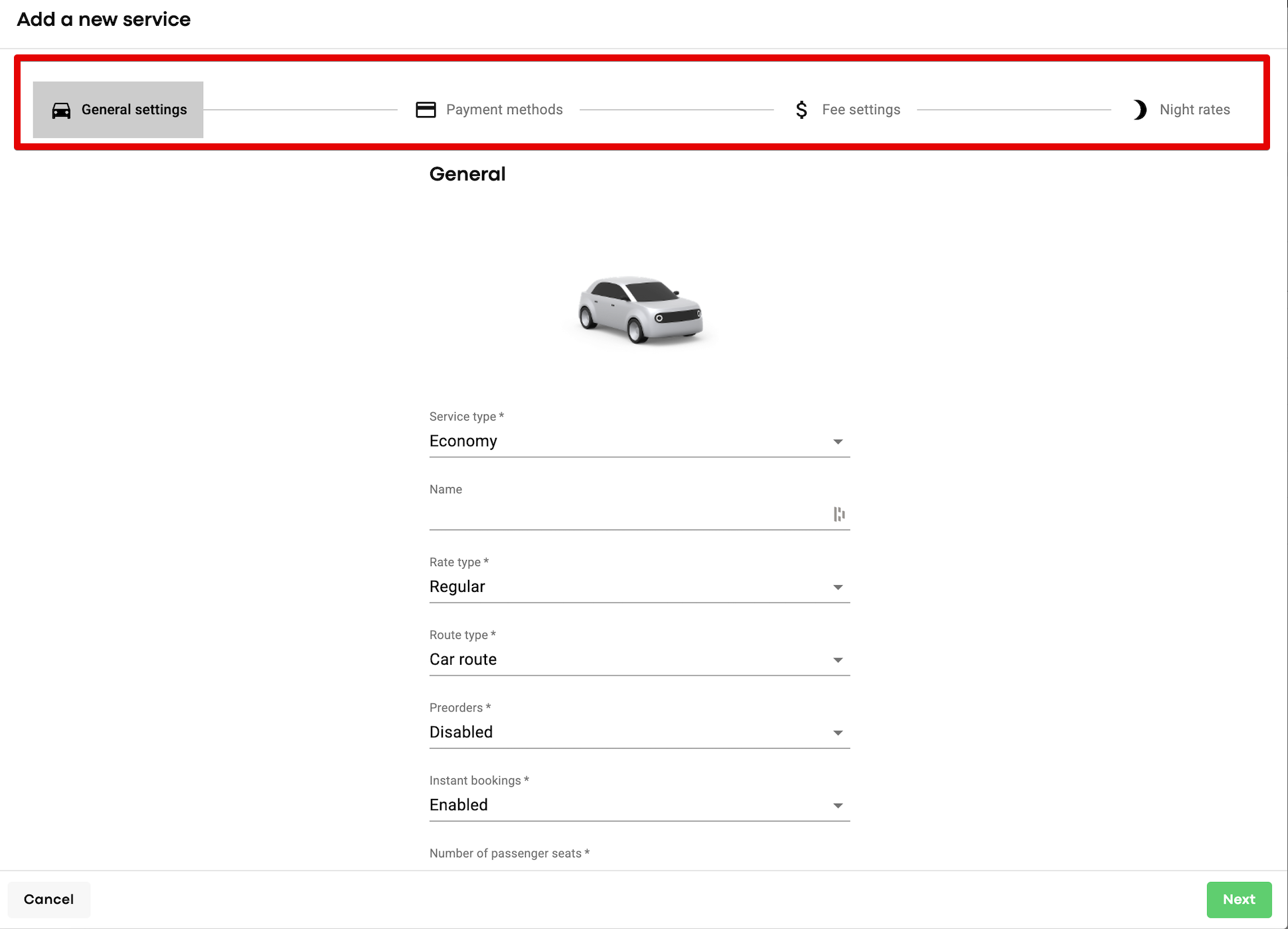Click the dollar sign Fee settings icon

pos(801,109)
